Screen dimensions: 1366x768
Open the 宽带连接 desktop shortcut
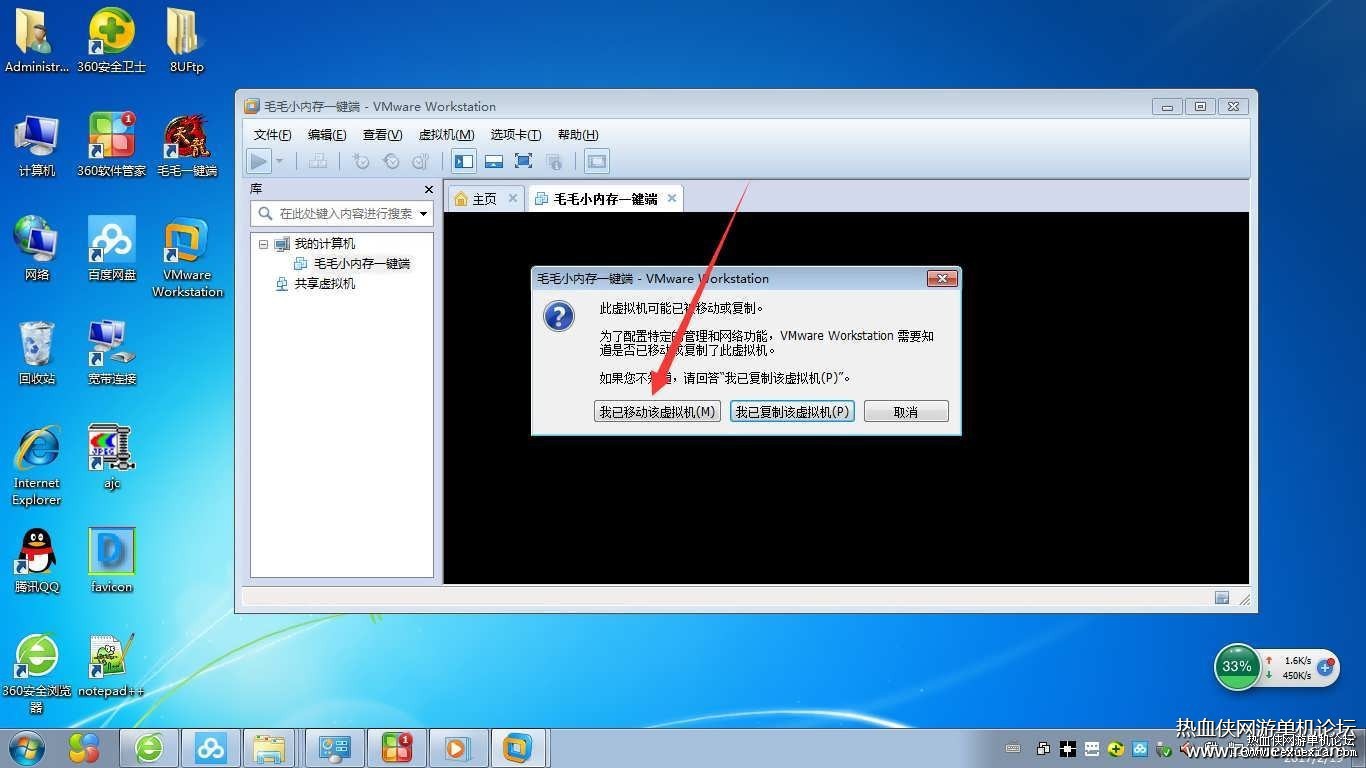point(112,353)
